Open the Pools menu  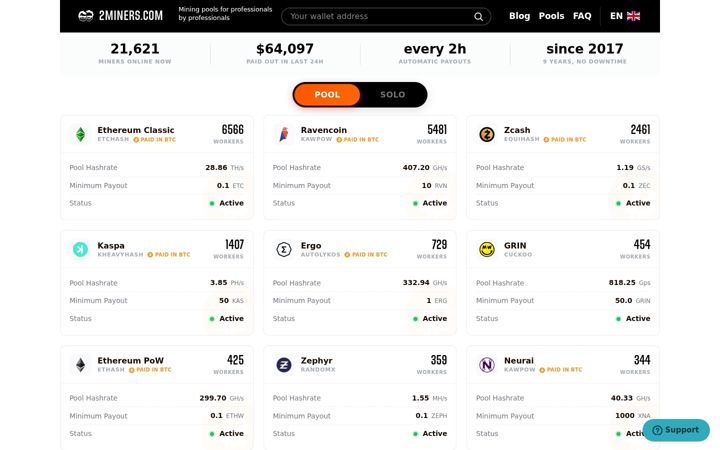pyautogui.click(x=551, y=16)
